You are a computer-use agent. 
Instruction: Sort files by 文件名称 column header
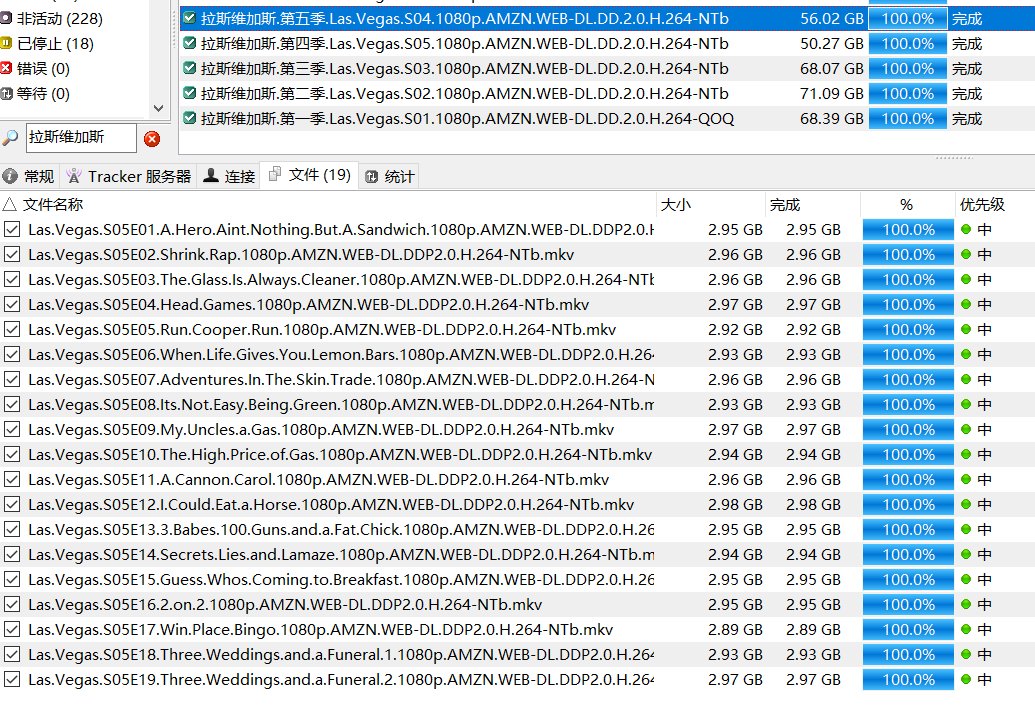54,204
